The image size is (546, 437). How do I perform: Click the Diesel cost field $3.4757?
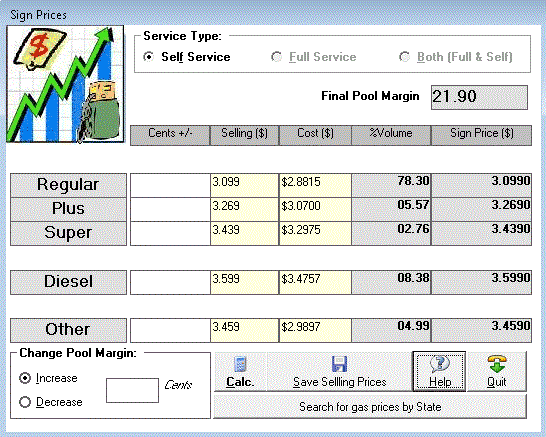pos(315,282)
